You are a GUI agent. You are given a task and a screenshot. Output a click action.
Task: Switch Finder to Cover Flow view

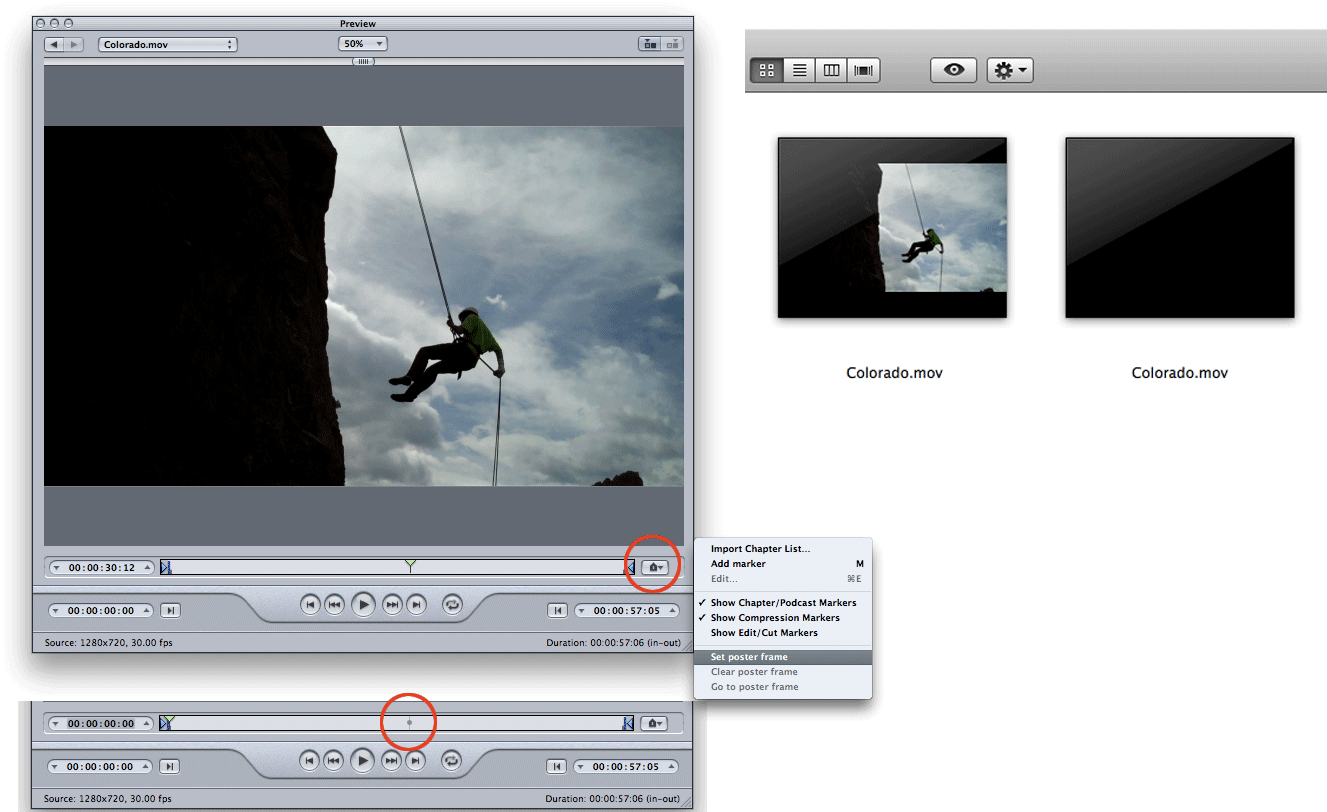[862, 70]
